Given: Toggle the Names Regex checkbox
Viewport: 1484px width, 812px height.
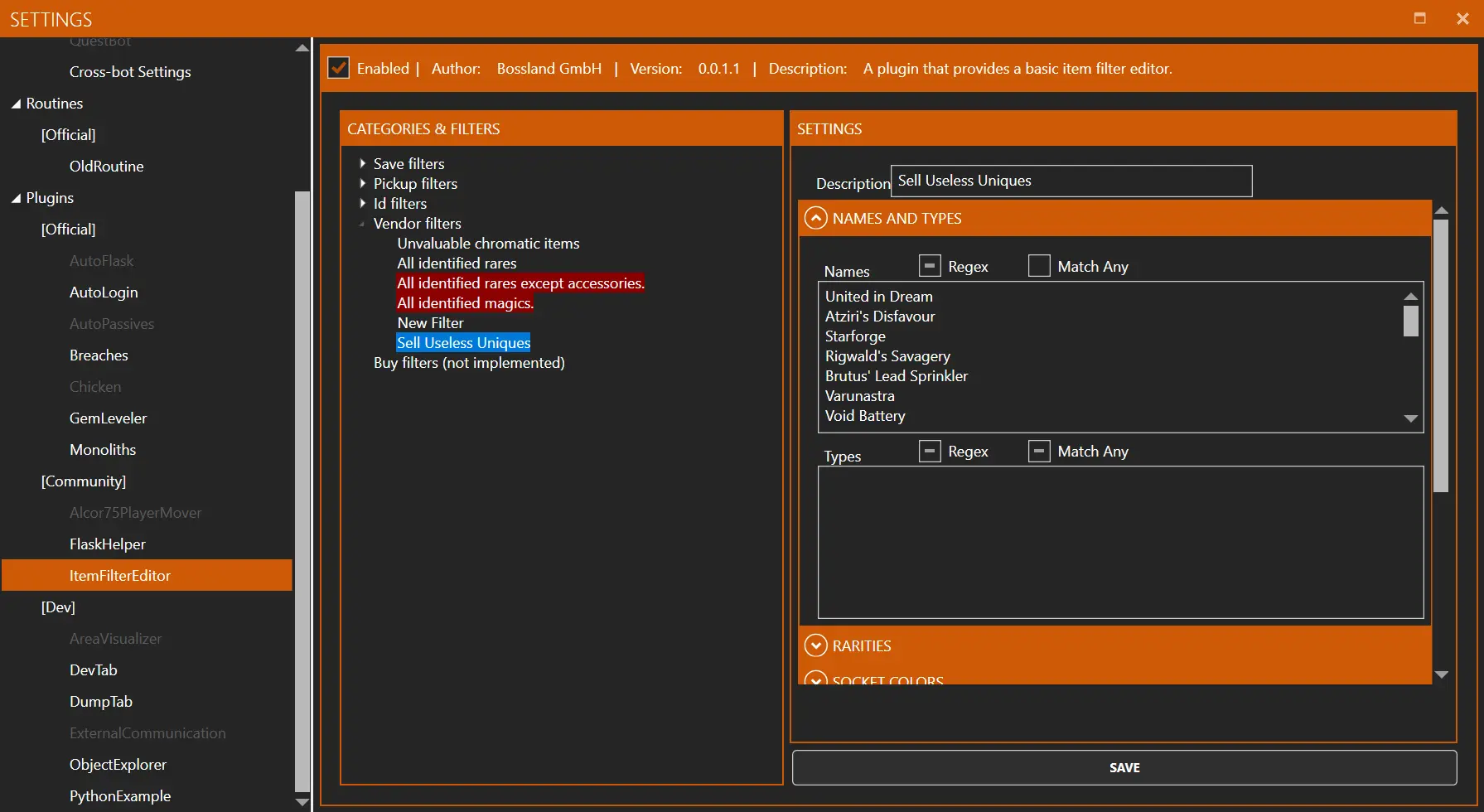Looking at the screenshot, I should pyautogui.click(x=930, y=266).
